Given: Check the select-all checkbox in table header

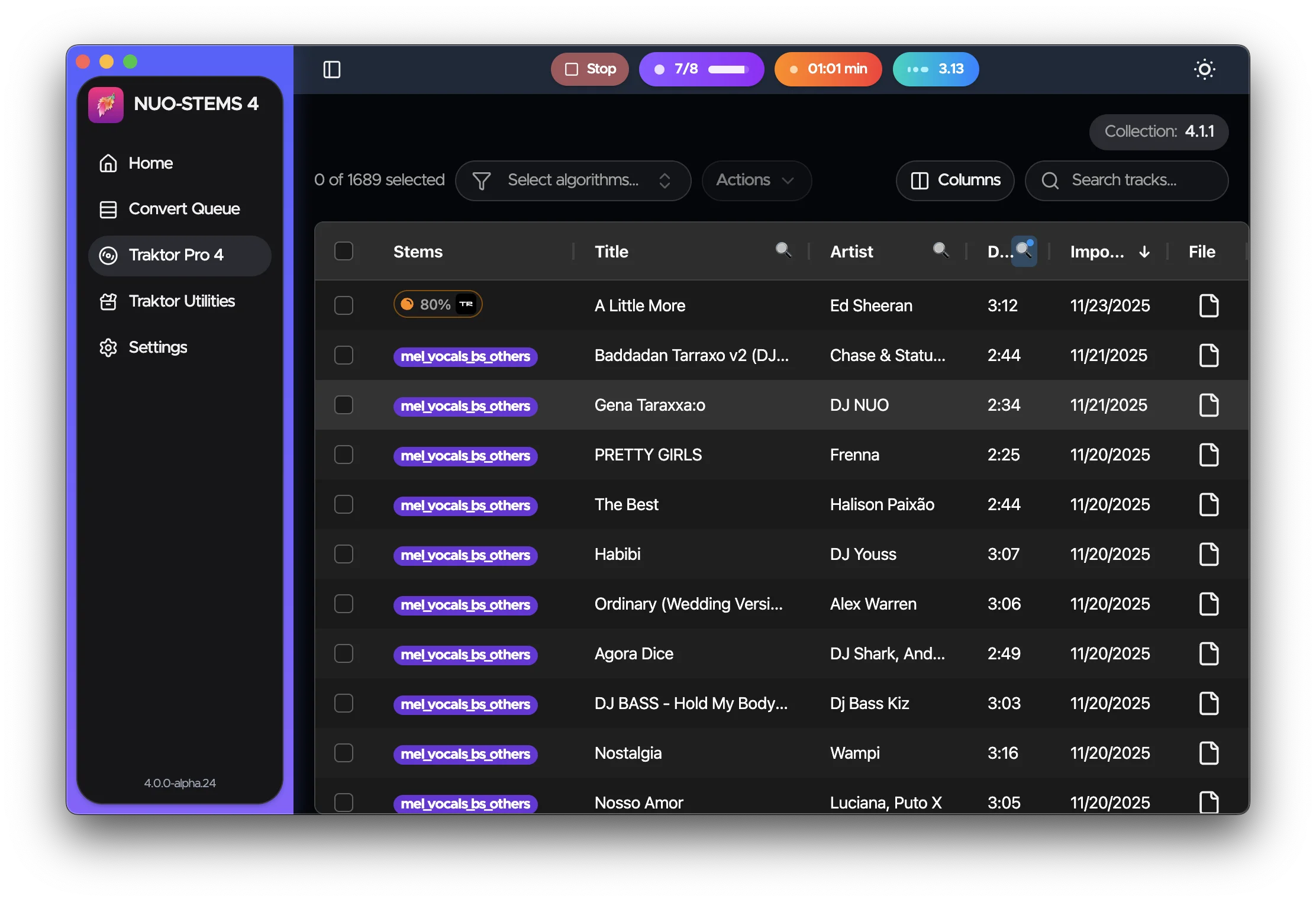Looking at the screenshot, I should click(344, 251).
